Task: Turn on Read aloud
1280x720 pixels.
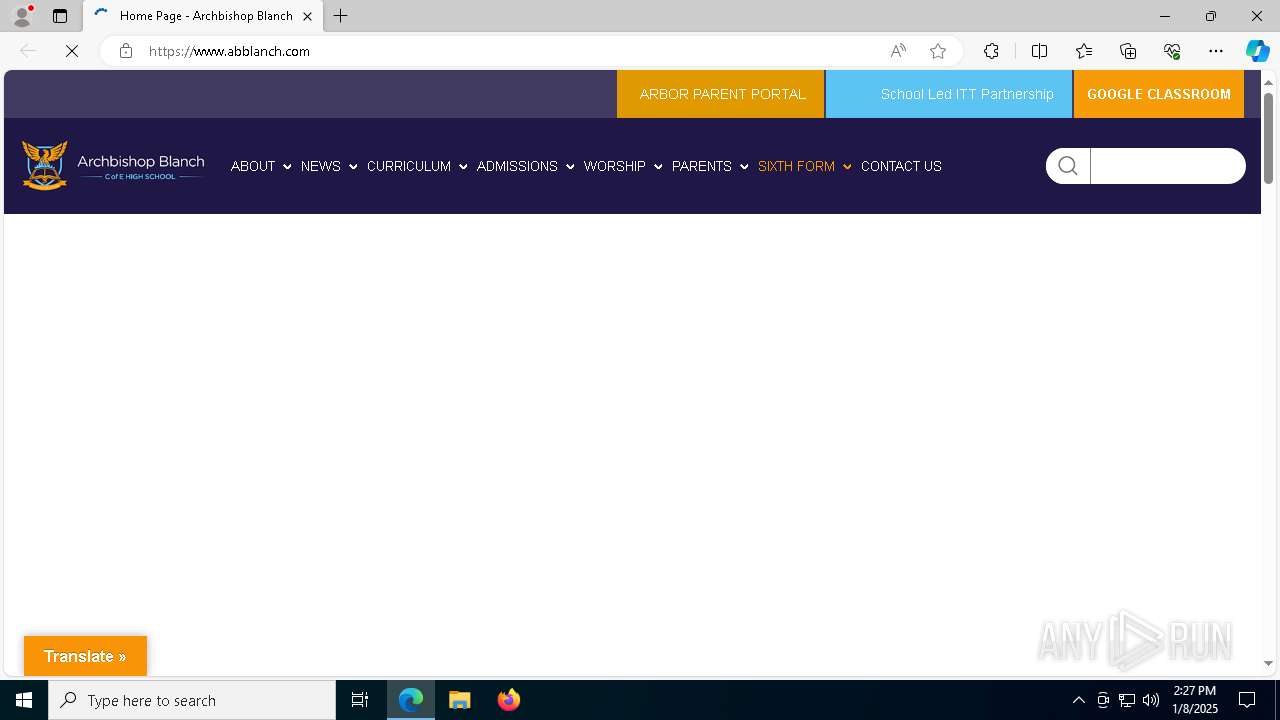Action: (x=898, y=51)
